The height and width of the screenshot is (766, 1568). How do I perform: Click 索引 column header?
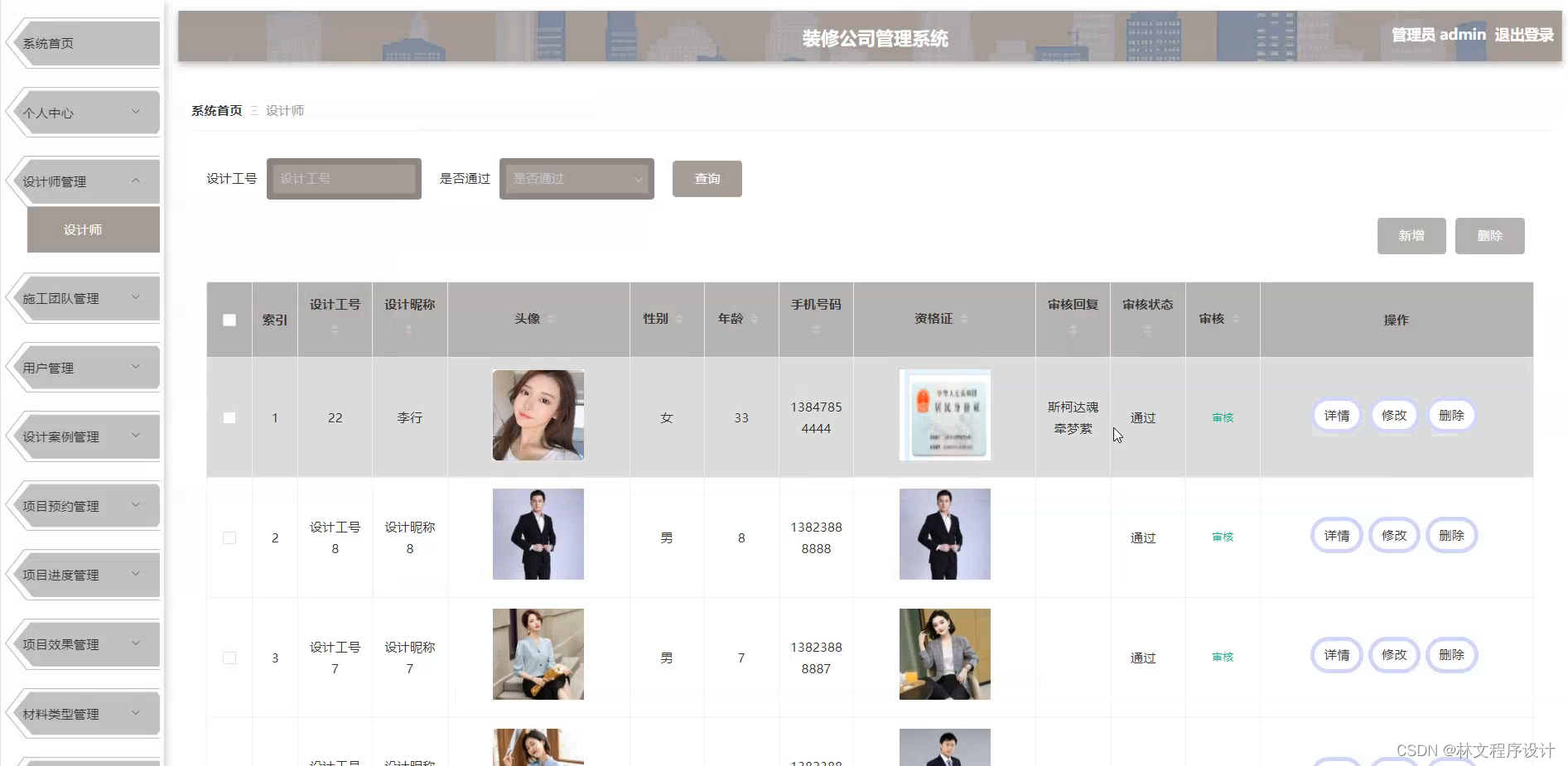coord(275,320)
